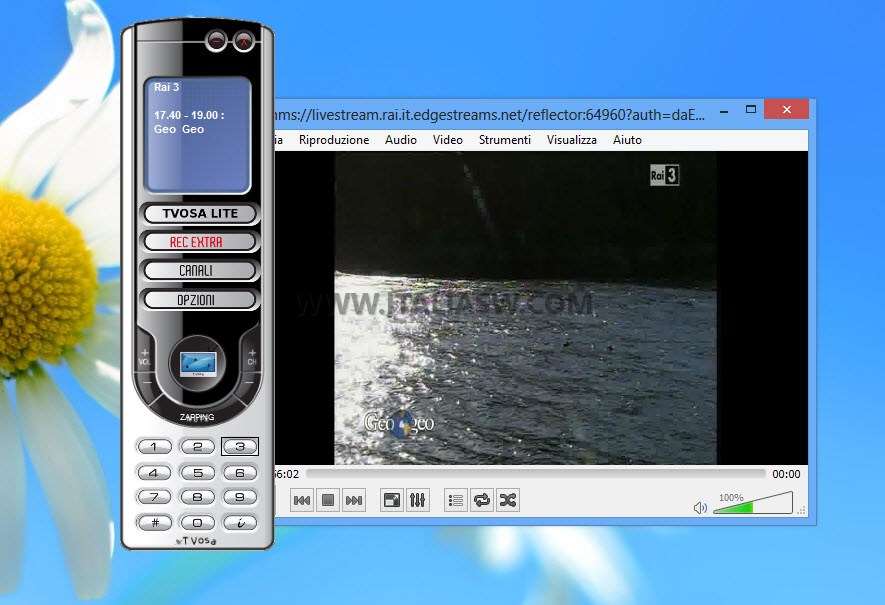885x605 pixels.
Task: Expand the Audio menu
Action: click(x=401, y=140)
